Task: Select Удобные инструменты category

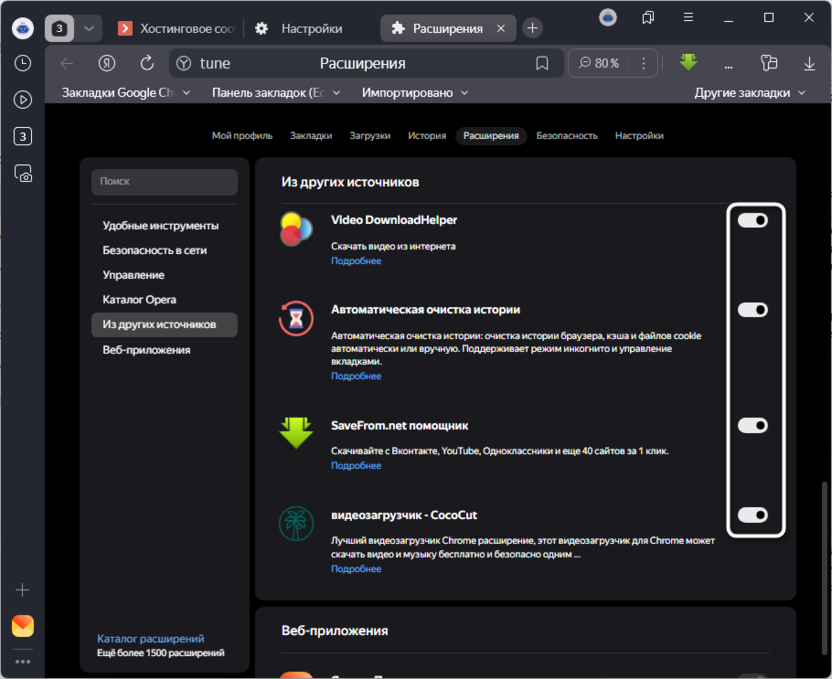Action: 164,226
